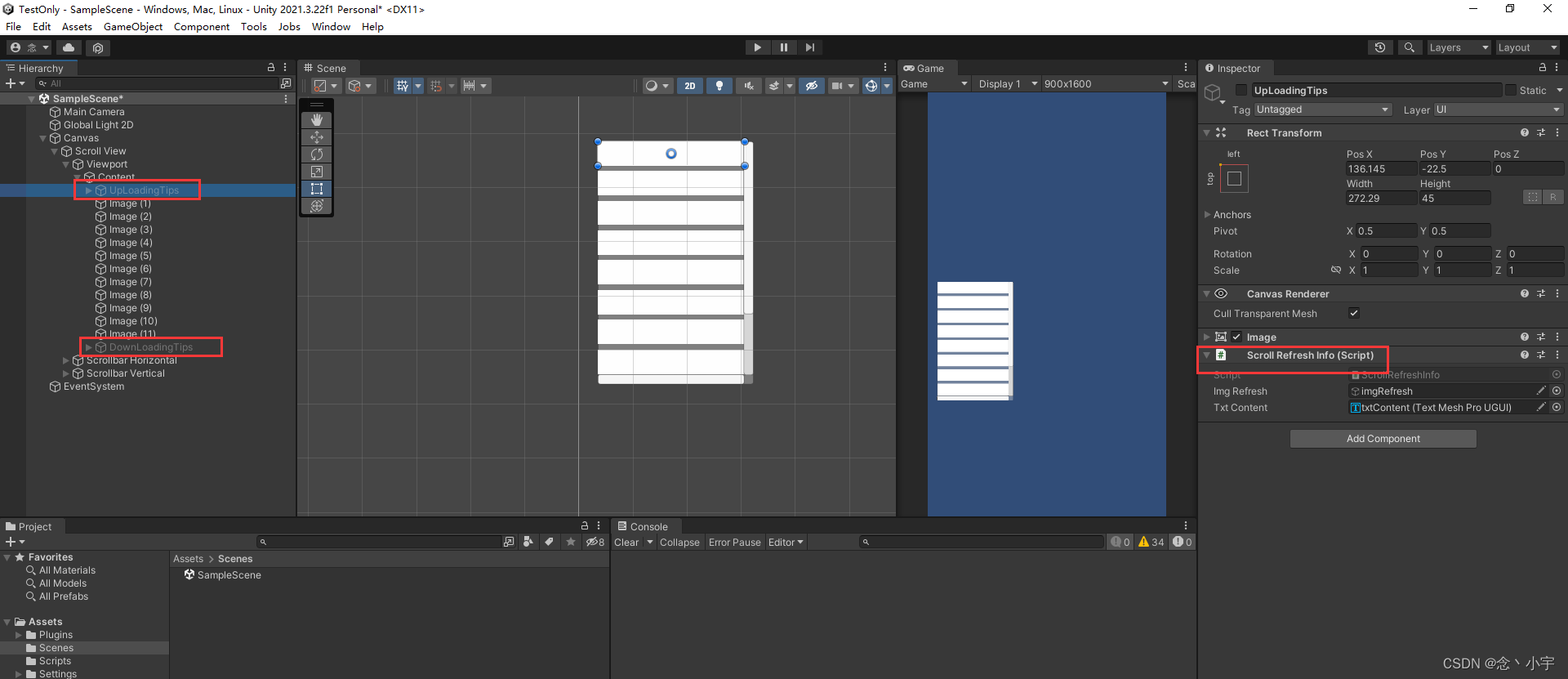Select the combined Transform tool

(x=317, y=206)
